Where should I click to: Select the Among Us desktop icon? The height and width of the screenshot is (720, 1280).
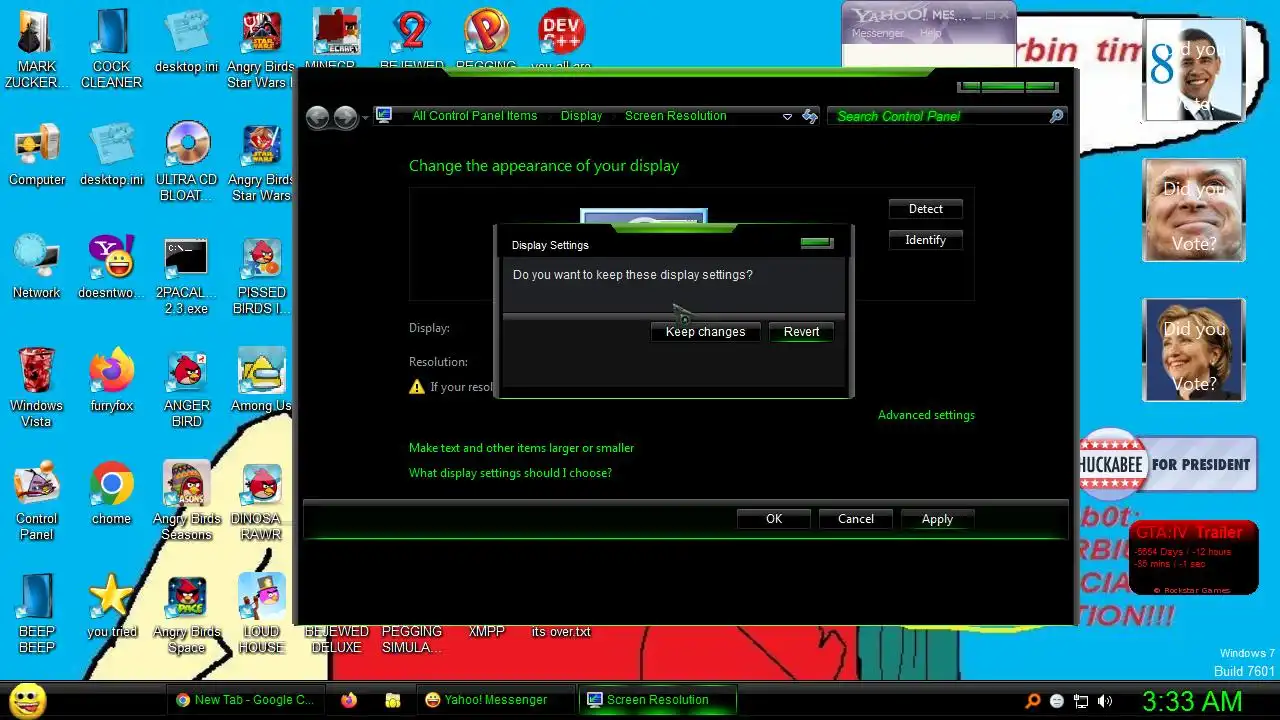point(261,380)
